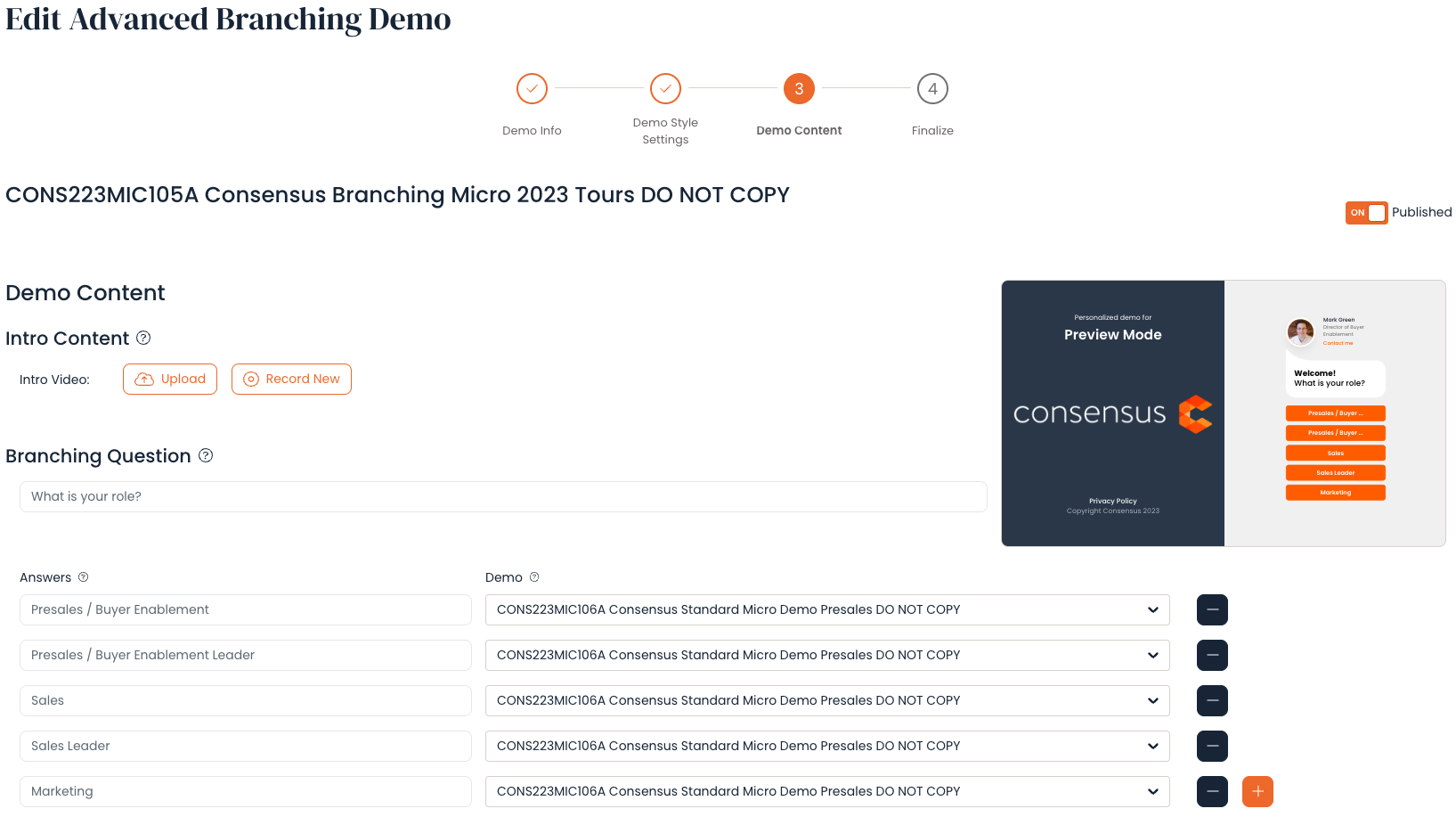Click the Finalize step label
Screen dimensions: 1456x817
[932, 130]
